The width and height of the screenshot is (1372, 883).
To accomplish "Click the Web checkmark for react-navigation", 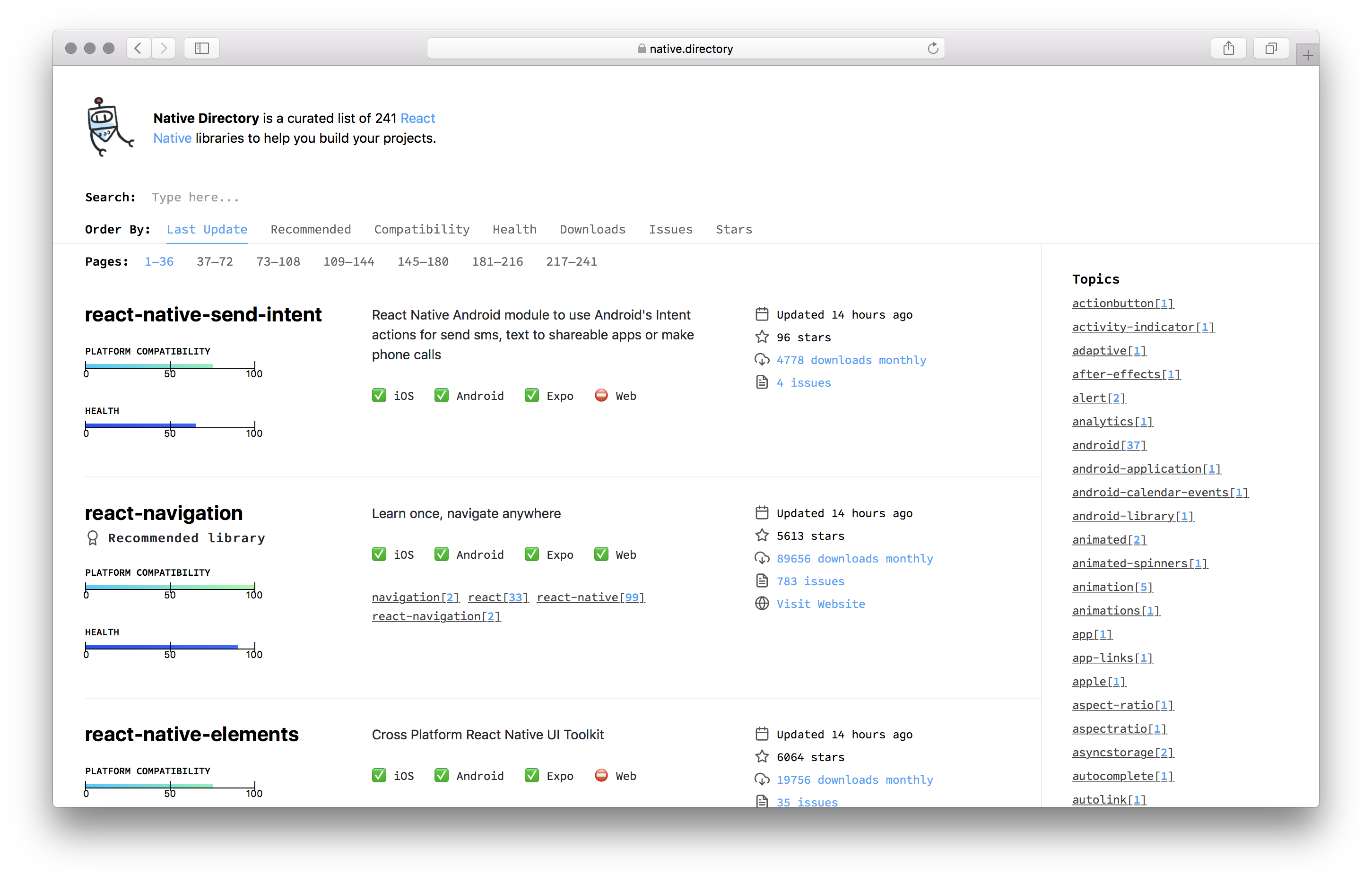I will [601, 554].
